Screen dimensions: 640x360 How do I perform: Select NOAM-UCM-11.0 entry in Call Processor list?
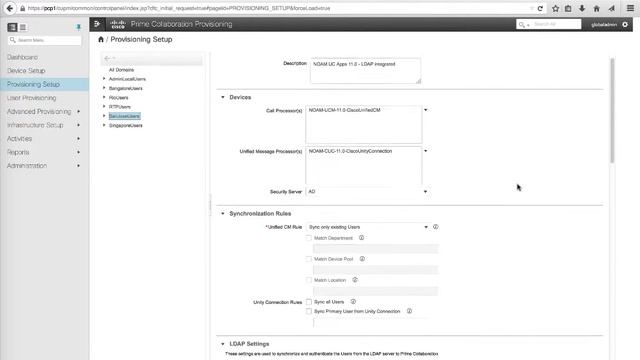coord(344,110)
